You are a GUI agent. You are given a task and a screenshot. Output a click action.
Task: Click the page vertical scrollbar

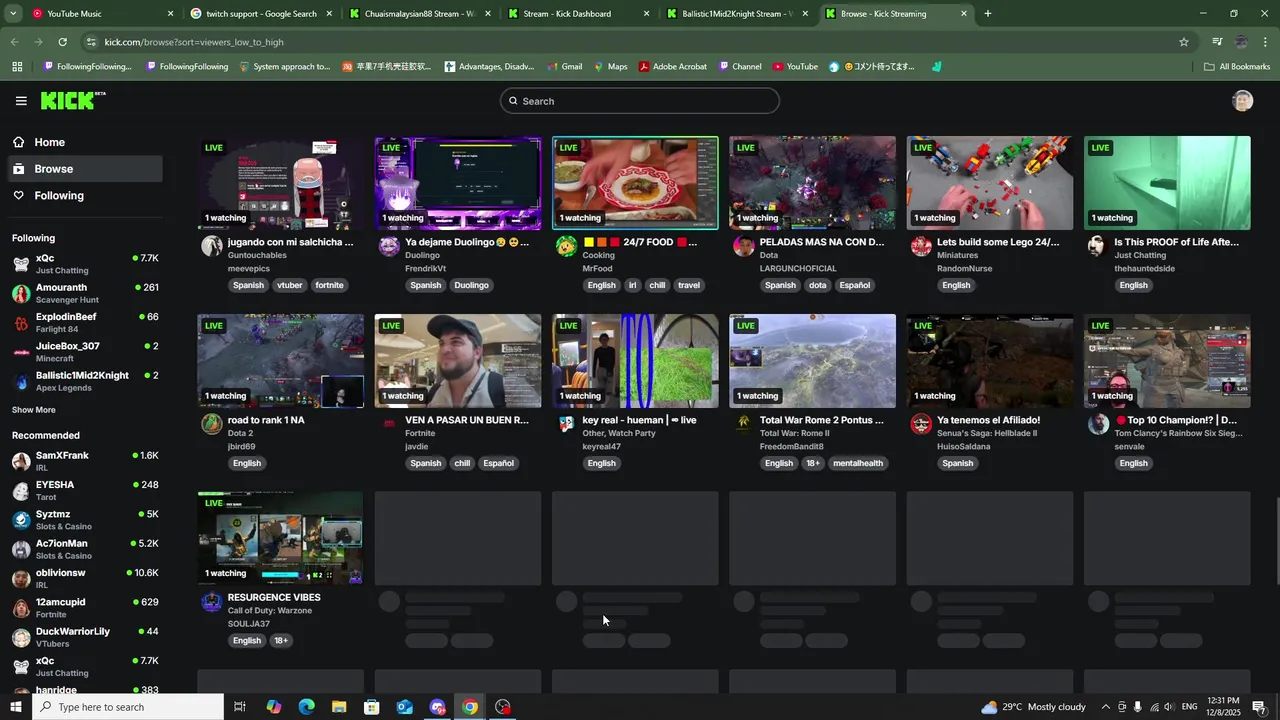click(x=1277, y=542)
